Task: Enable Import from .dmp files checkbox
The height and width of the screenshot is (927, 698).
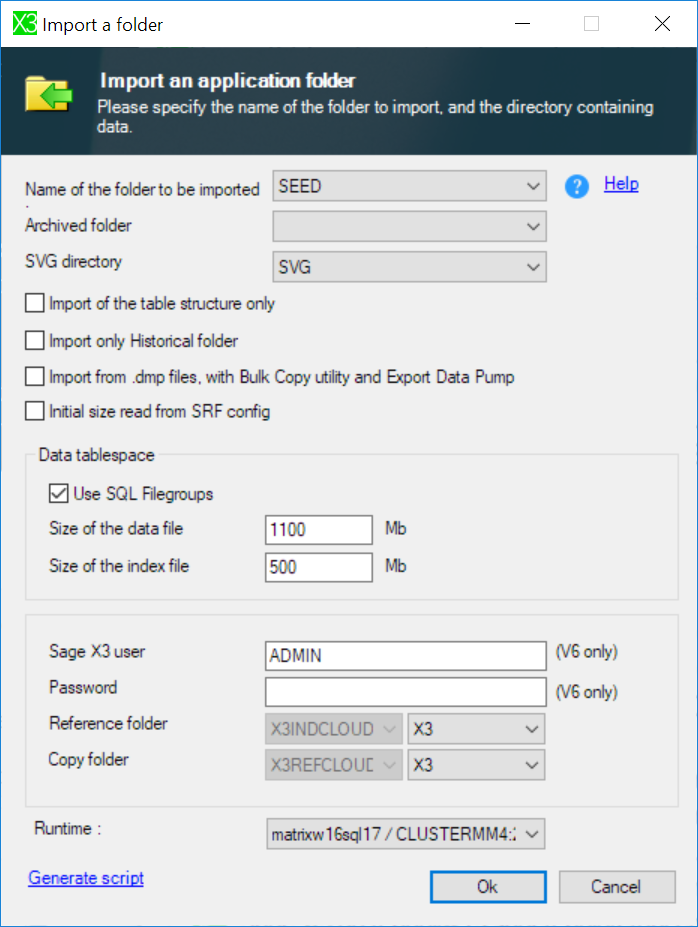Action: click(34, 377)
